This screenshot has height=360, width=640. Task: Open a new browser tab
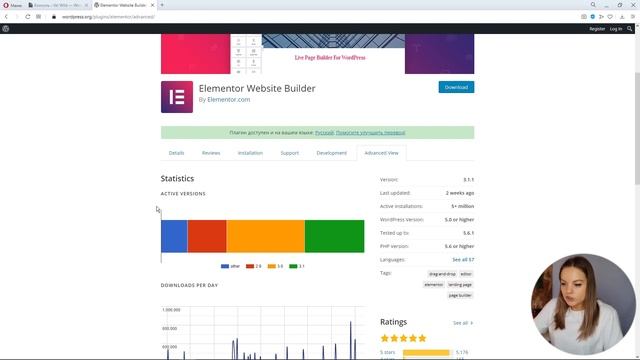point(162,5)
